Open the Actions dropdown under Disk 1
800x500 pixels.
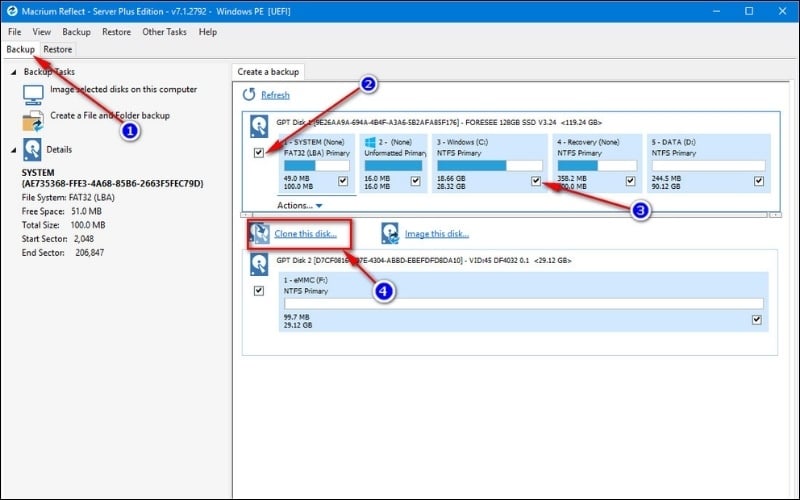[300, 205]
